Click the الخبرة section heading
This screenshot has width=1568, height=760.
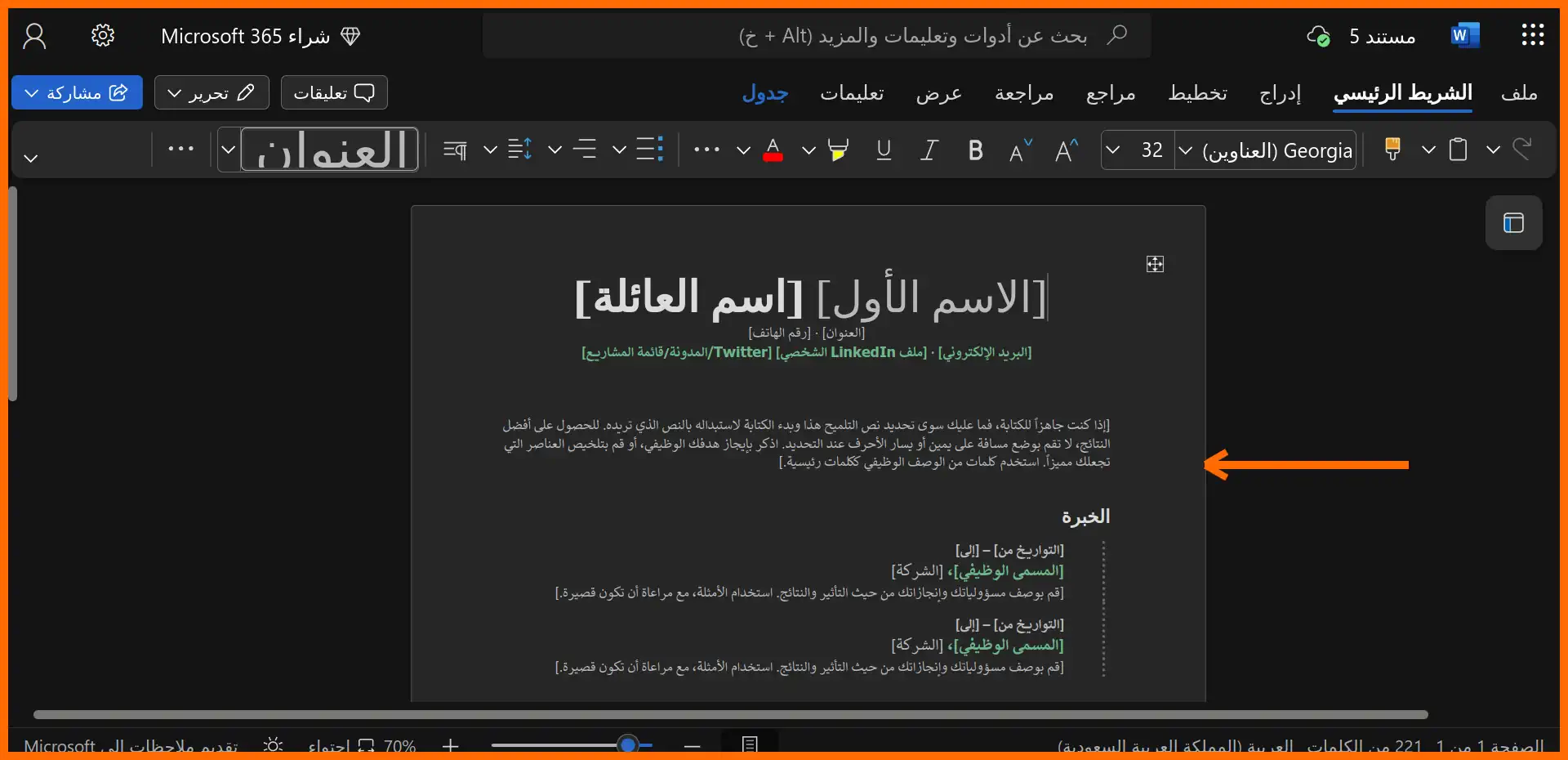point(1085,516)
